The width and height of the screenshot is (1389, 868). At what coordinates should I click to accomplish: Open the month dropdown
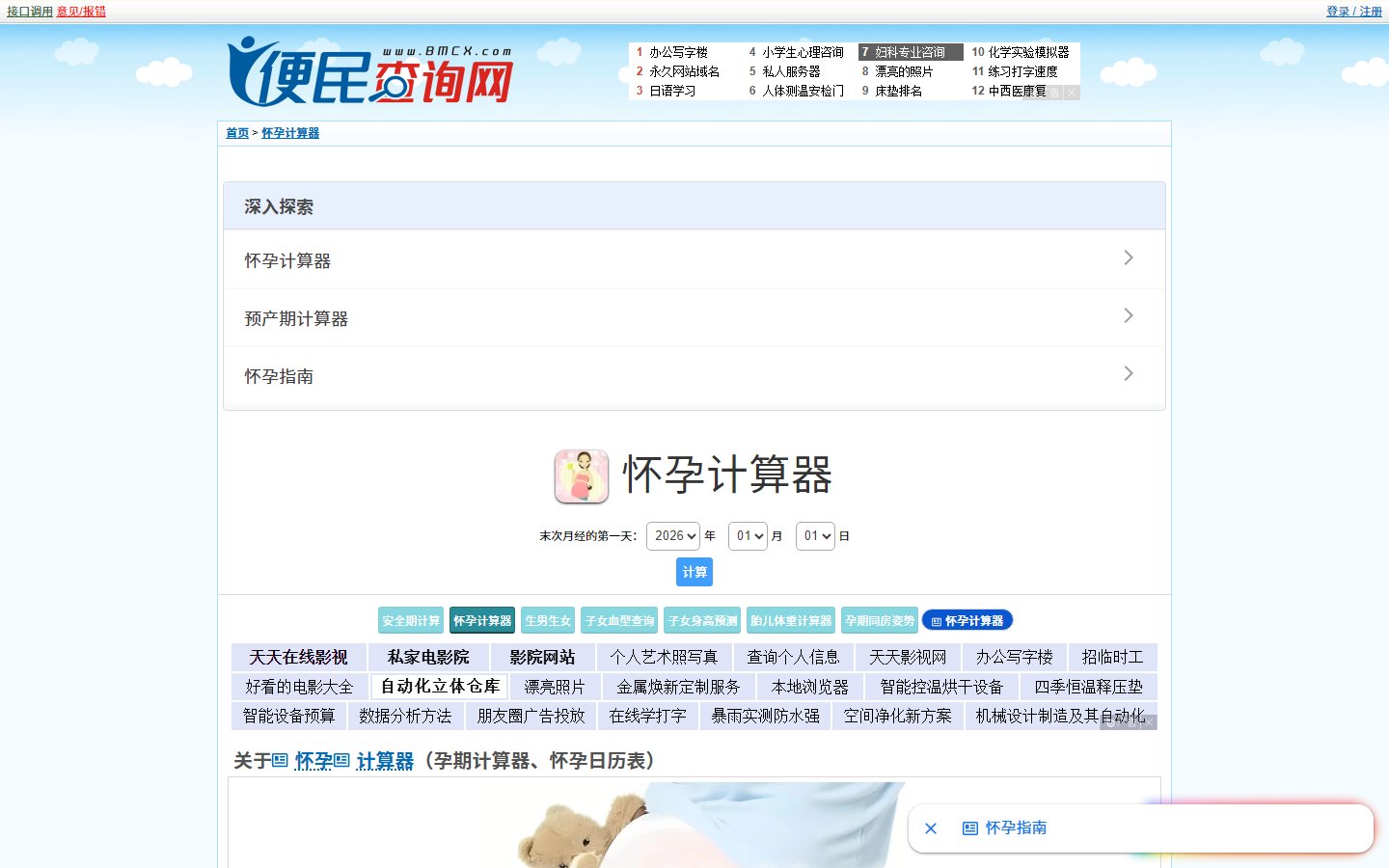(x=748, y=536)
